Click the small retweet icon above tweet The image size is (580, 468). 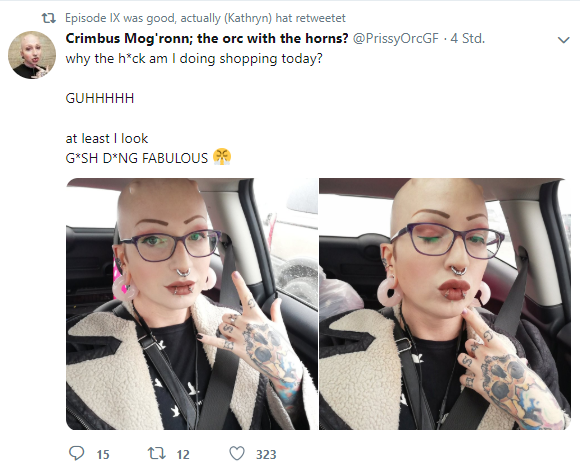click(48, 18)
